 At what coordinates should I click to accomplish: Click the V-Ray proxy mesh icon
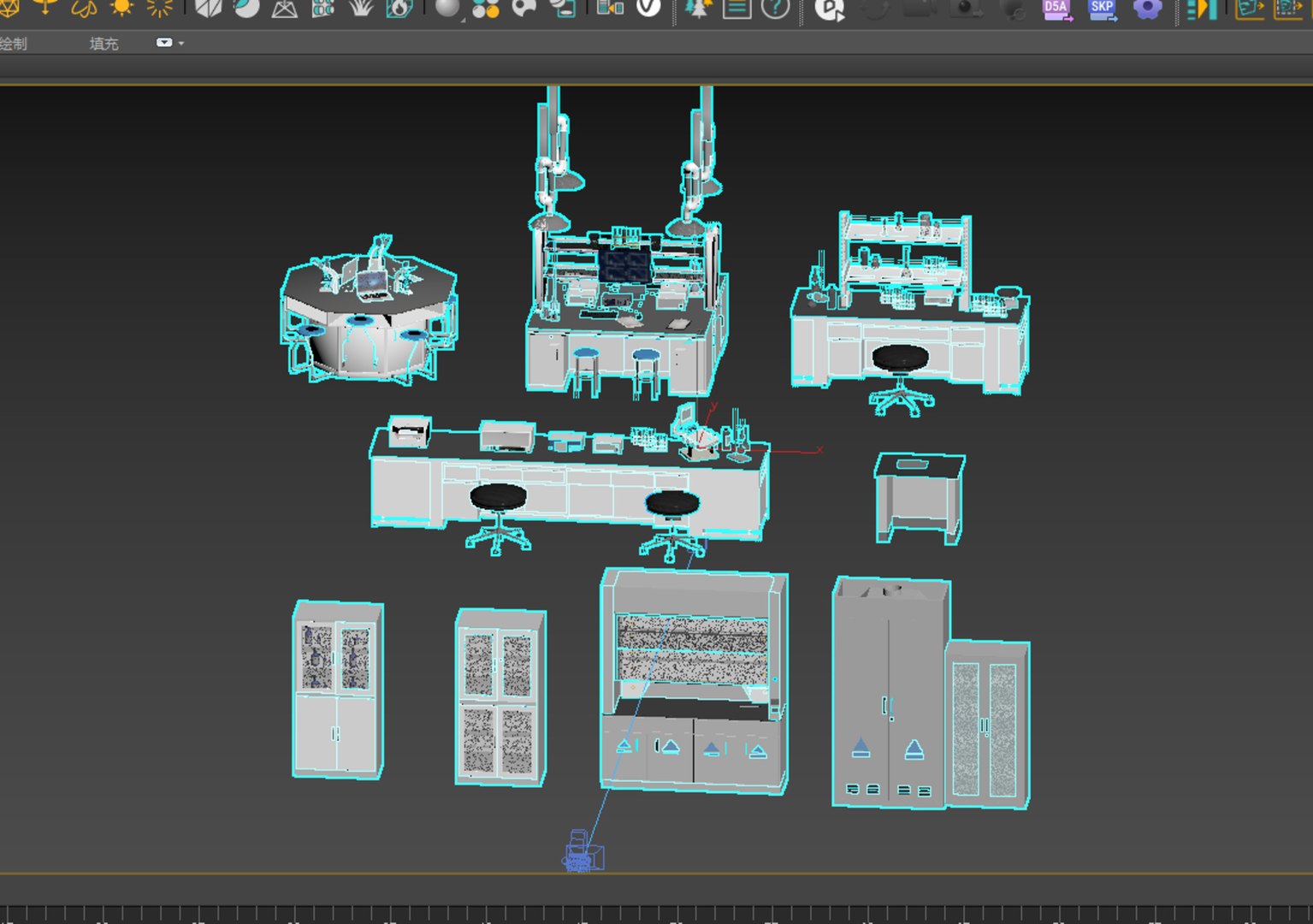208,8
